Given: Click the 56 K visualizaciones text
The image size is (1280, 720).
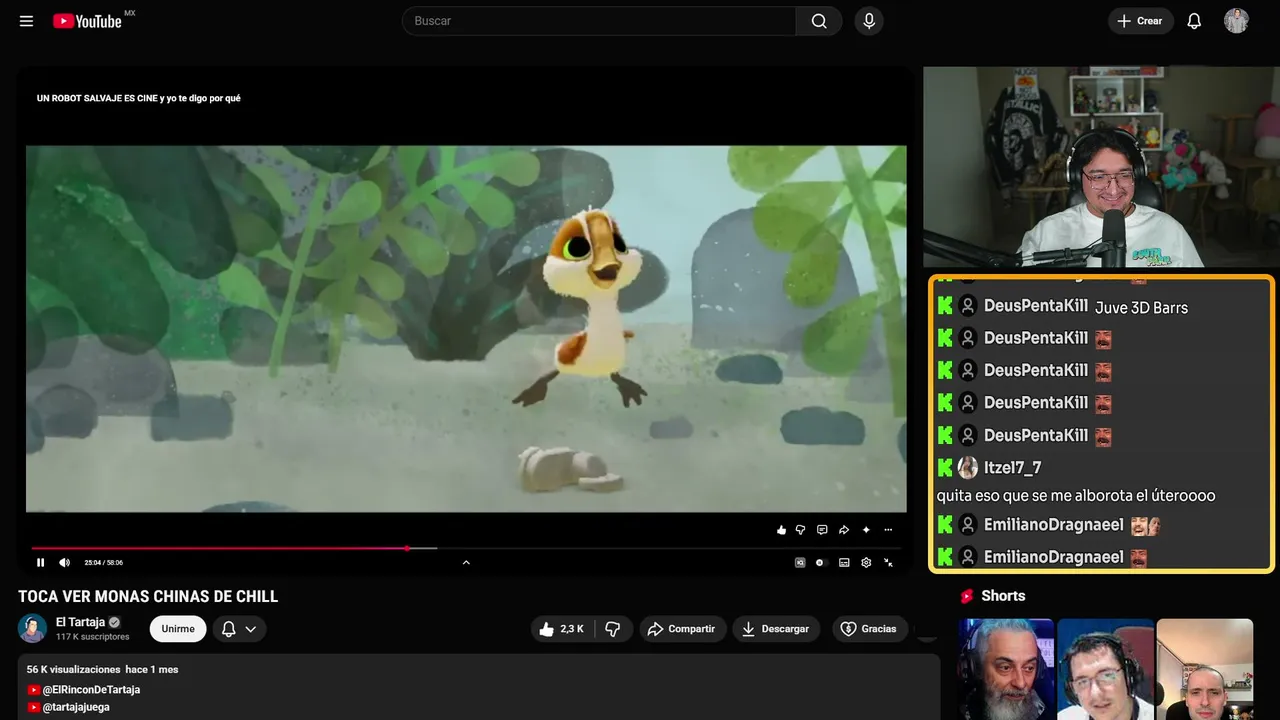Looking at the screenshot, I should tap(74, 669).
